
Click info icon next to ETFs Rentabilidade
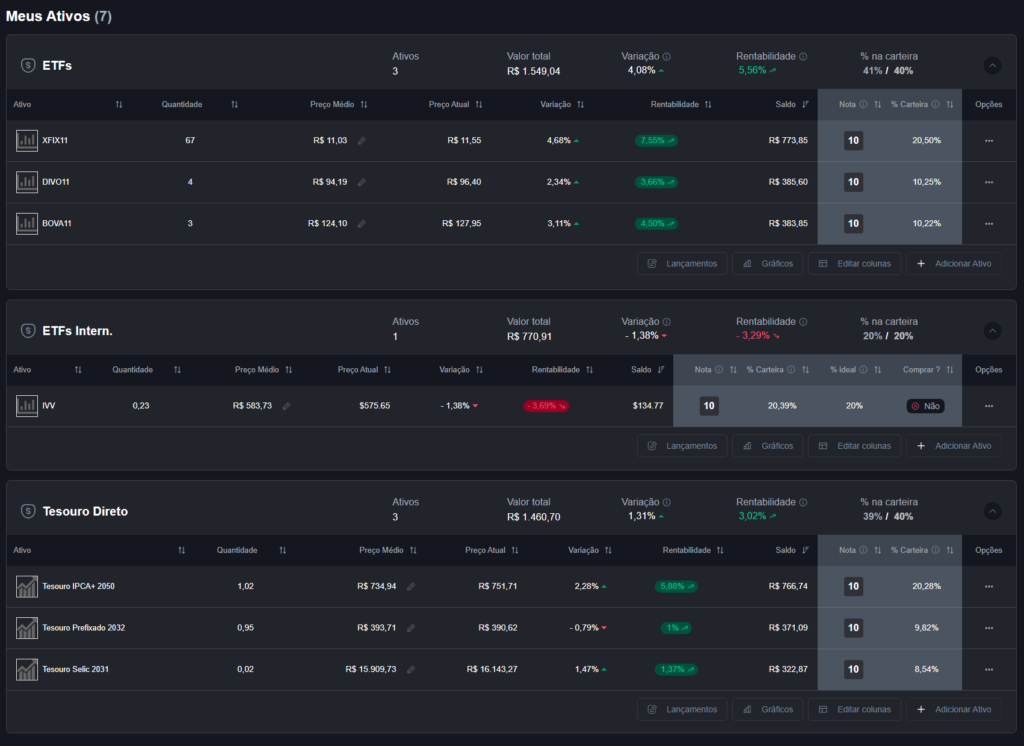click(803, 57)
